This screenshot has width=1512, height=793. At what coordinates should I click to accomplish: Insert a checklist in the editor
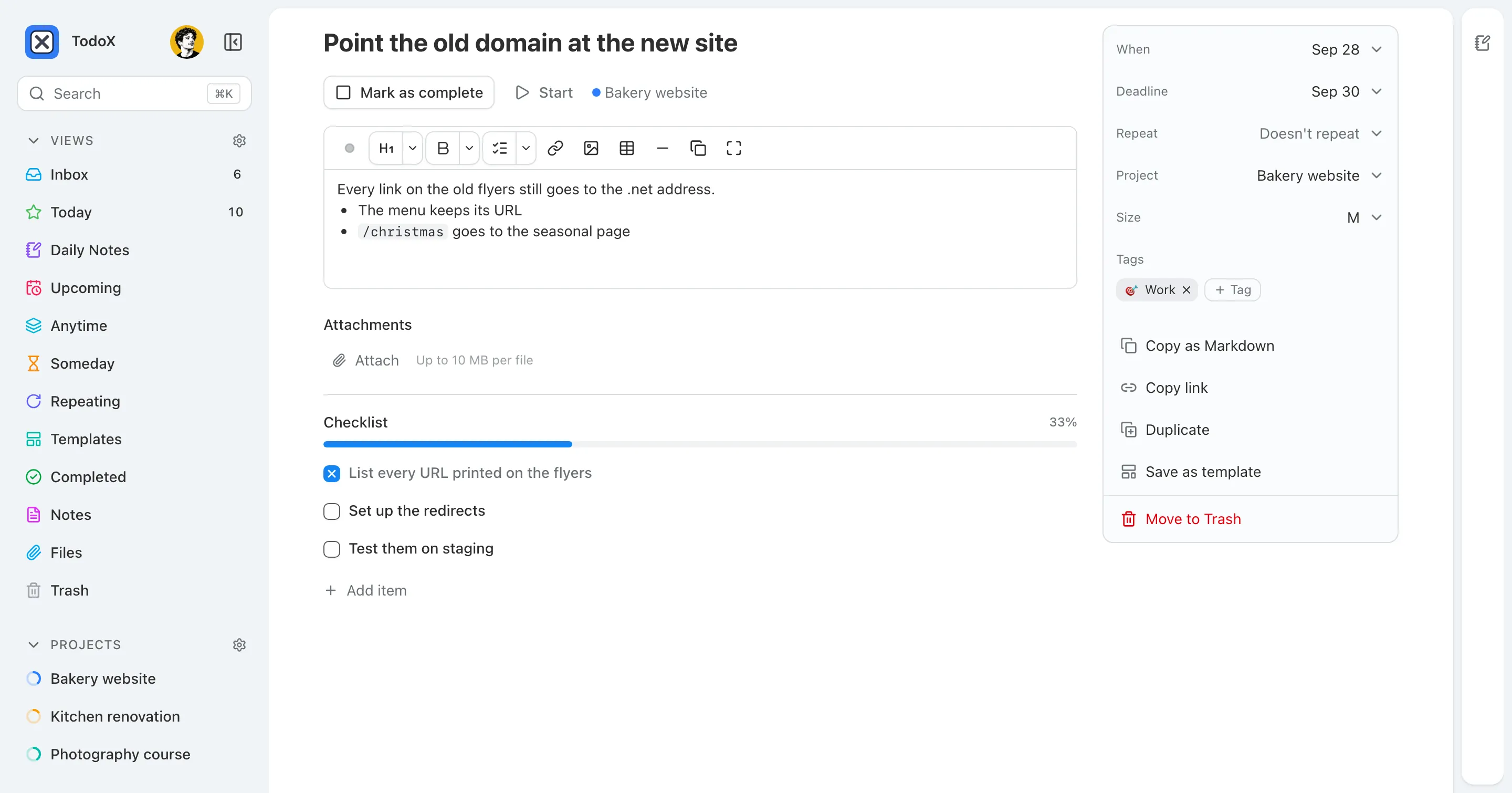pyautogui.click(x=500, y=148)
